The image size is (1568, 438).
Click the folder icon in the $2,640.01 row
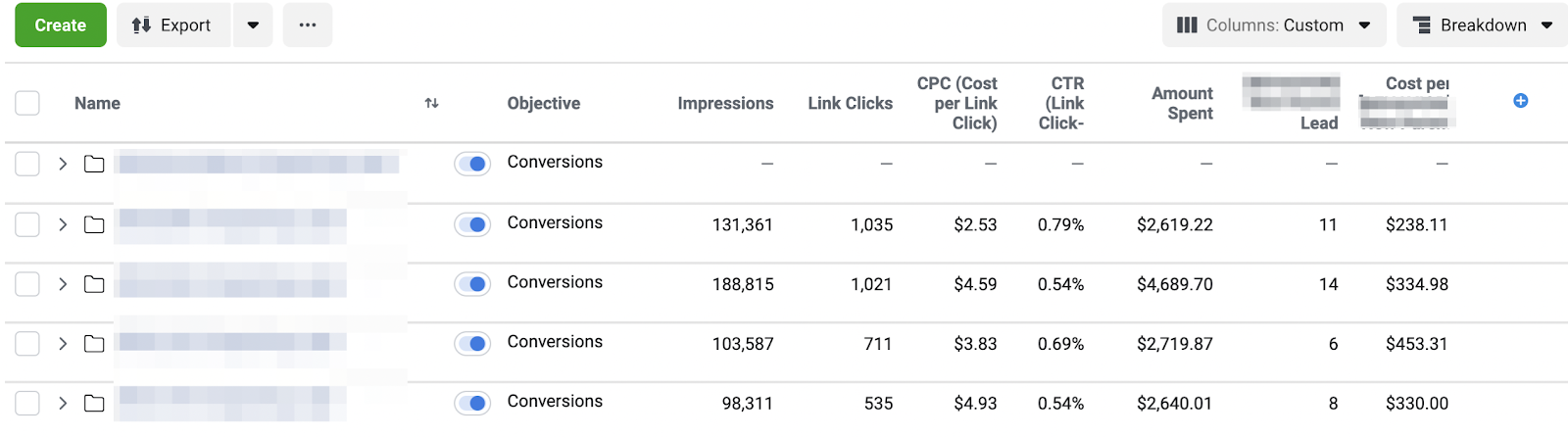pyautogui.click(x=94, y=403)
